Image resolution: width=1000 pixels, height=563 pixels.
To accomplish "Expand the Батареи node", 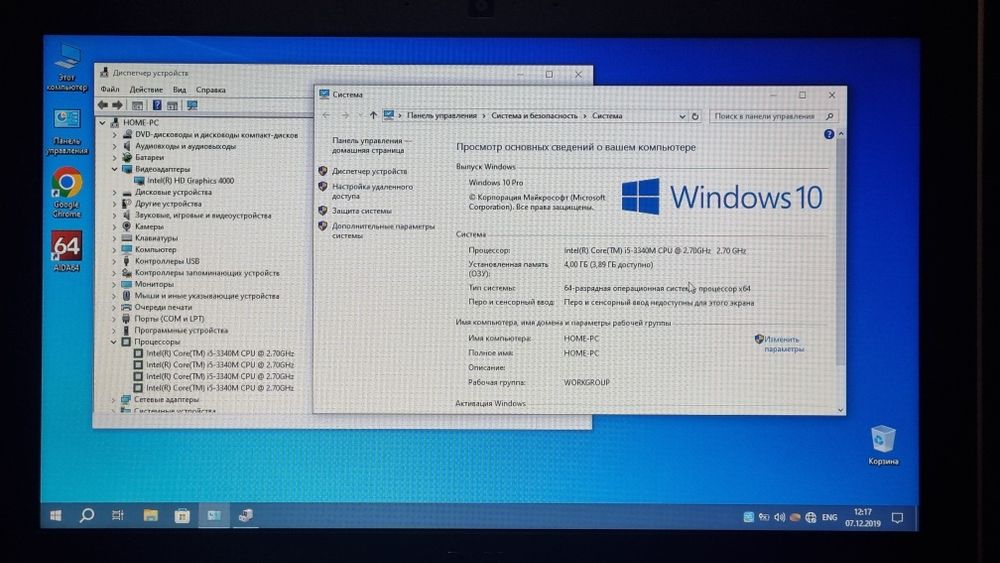I will coord(114,157).
